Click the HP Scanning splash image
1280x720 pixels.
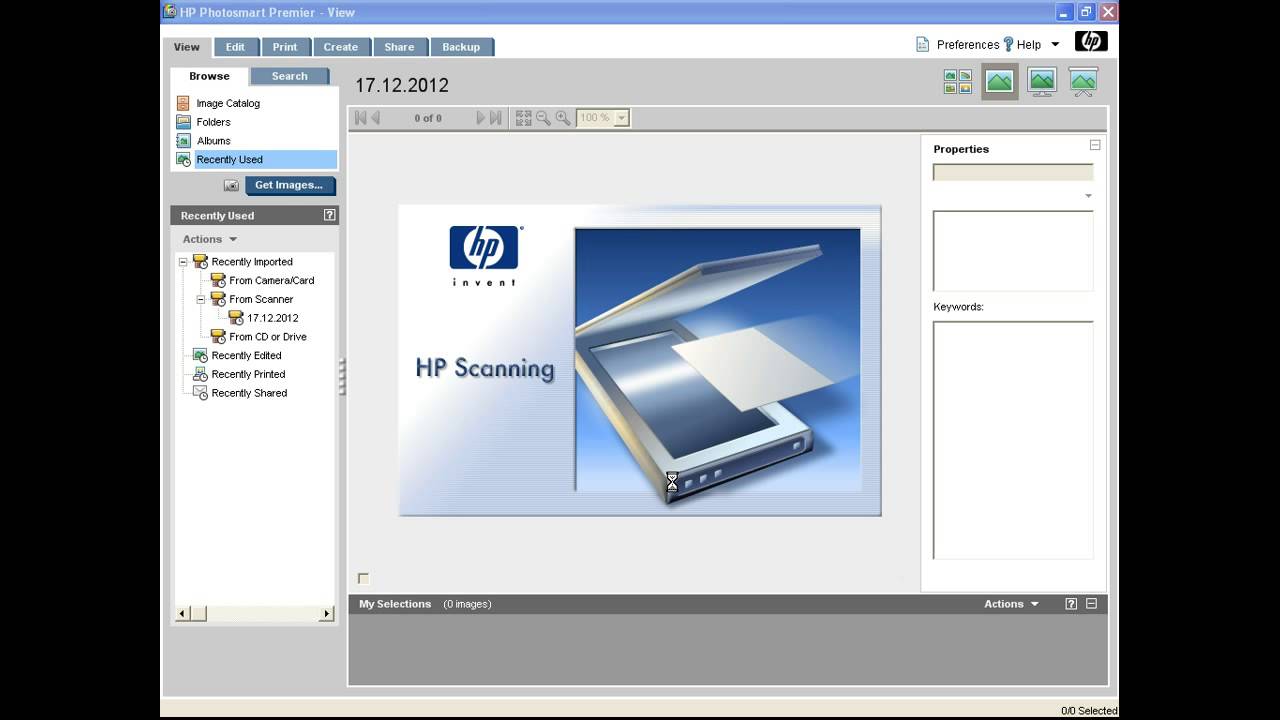click(x=640, y=360)
